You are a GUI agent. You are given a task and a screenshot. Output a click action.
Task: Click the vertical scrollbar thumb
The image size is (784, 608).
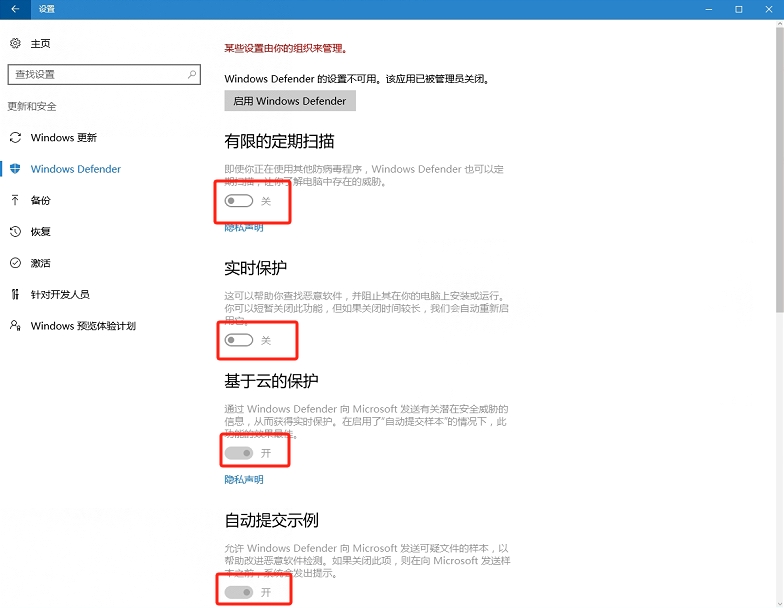pyautogui.click(x=780, y=170)
